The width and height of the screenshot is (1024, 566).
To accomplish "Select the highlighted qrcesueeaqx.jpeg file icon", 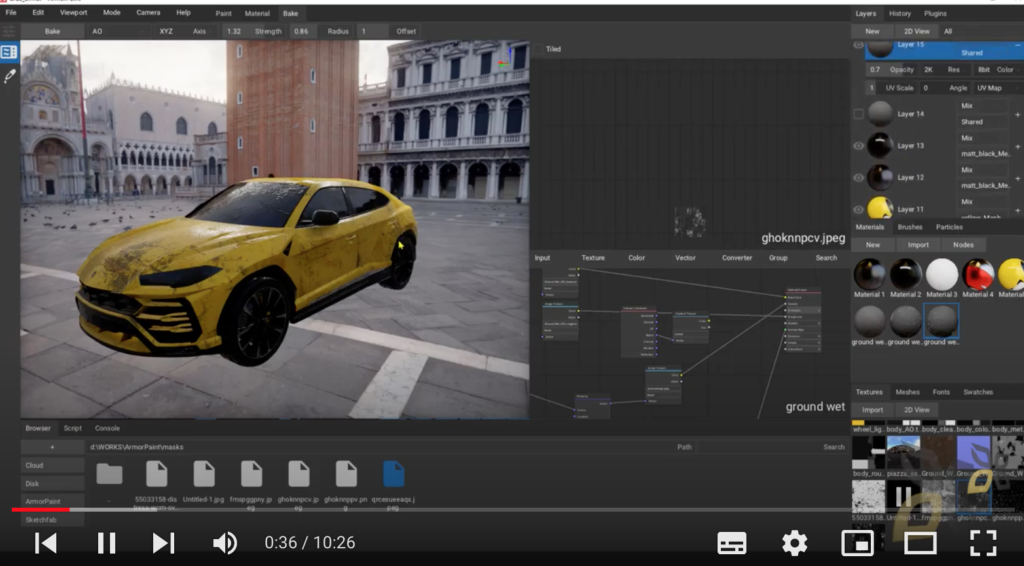I will pyautogui.click(x=393, y=474).
